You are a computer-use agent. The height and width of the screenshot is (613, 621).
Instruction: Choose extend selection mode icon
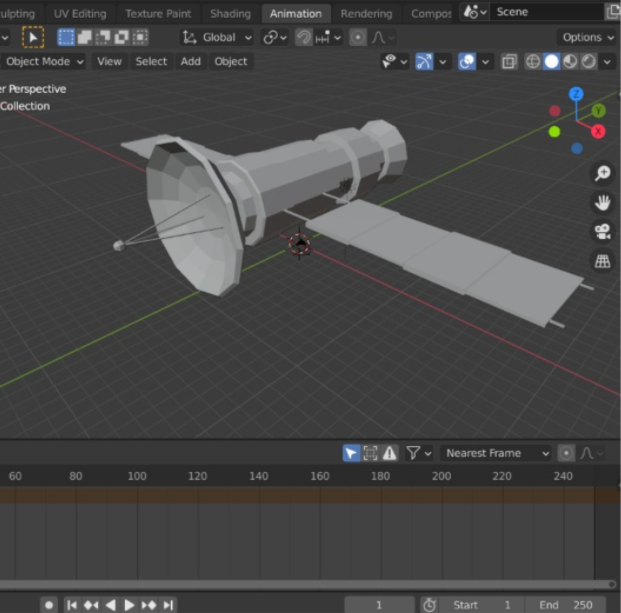point(84,38)
